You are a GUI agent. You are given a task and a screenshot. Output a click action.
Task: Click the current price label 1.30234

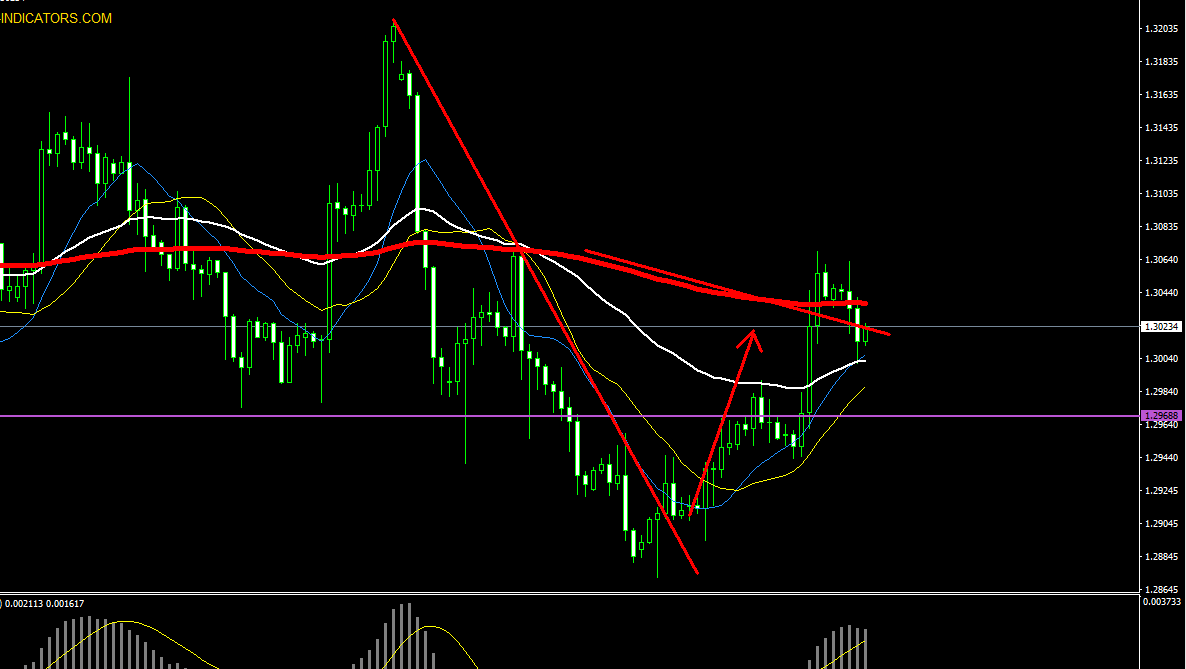point(1161,327)
